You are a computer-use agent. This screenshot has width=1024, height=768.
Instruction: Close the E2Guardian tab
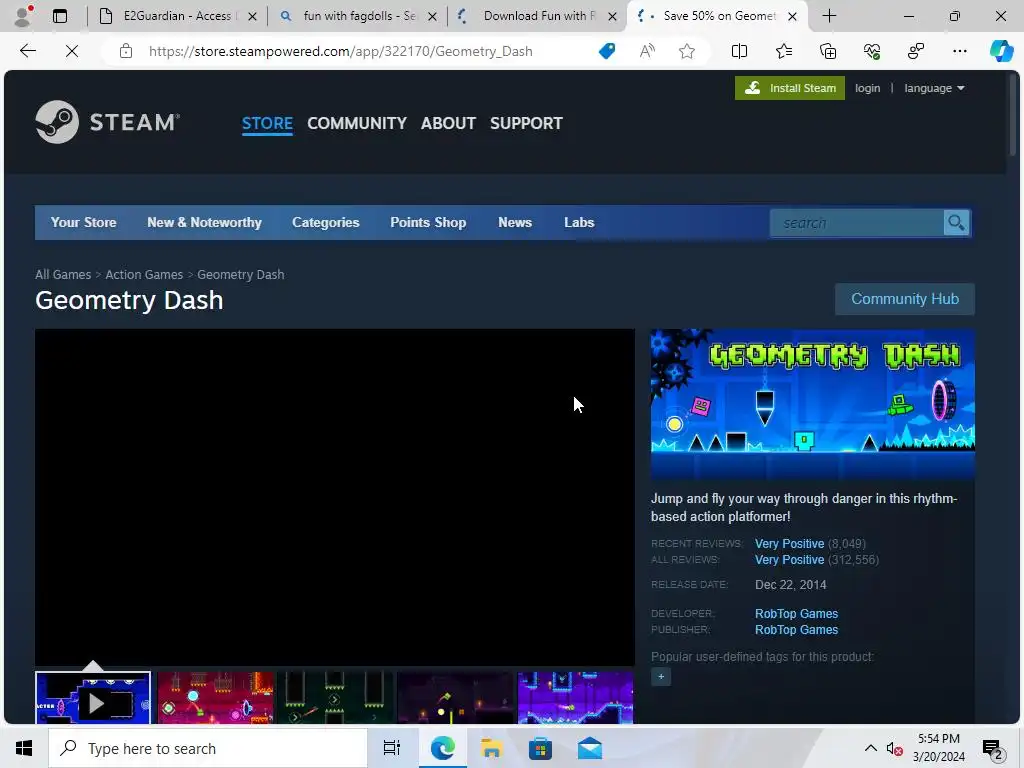(253, 16)
